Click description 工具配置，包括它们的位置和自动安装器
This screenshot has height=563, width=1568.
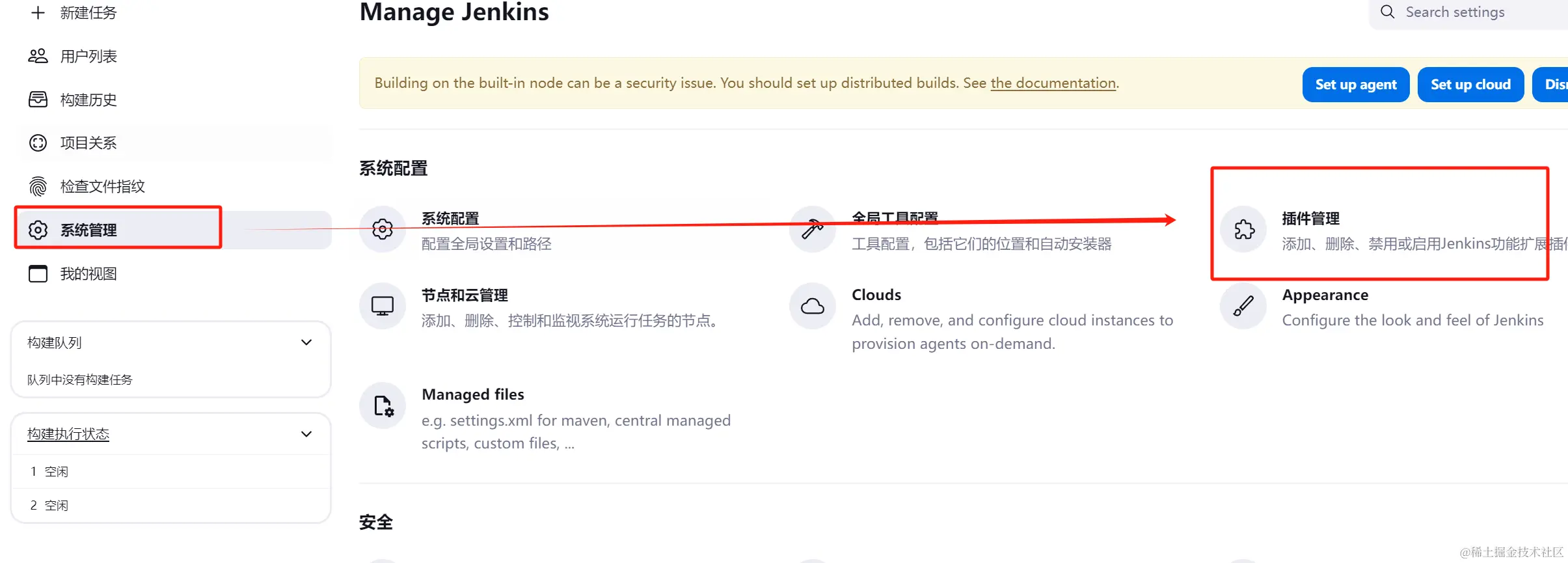pos(982,243)
